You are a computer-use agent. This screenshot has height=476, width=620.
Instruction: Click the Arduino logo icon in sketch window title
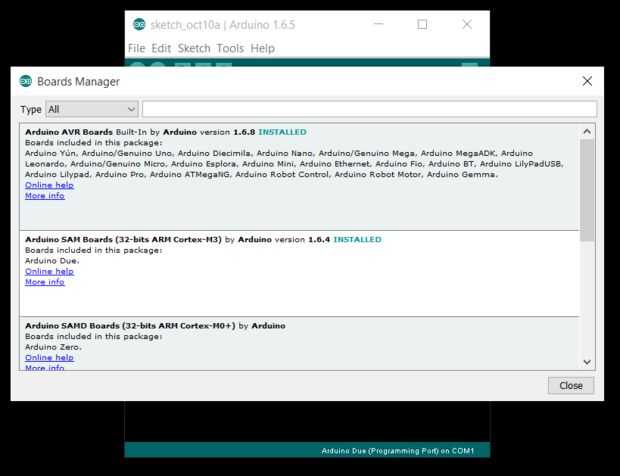pyautogui.click(x=139, y=25)
